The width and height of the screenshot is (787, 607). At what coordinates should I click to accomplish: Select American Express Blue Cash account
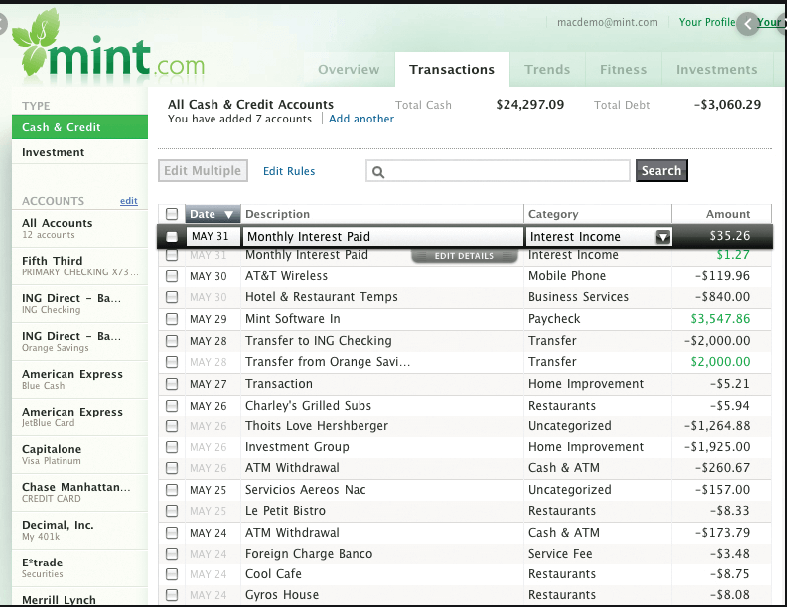[80, 380]
